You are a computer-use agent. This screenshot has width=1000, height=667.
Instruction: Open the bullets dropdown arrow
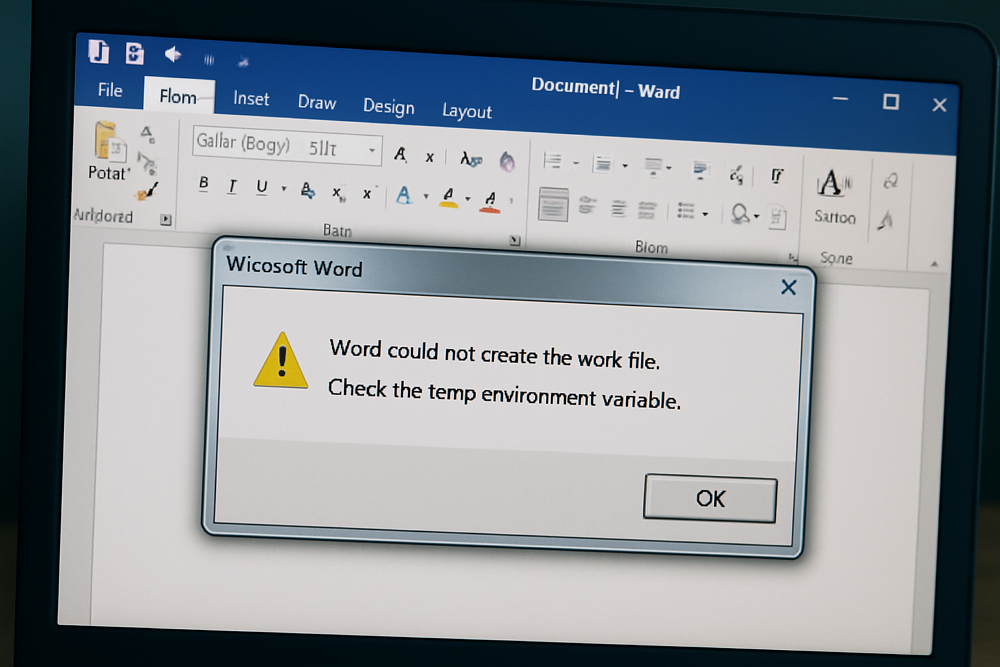pyautogui.click(x=576, y=164)
